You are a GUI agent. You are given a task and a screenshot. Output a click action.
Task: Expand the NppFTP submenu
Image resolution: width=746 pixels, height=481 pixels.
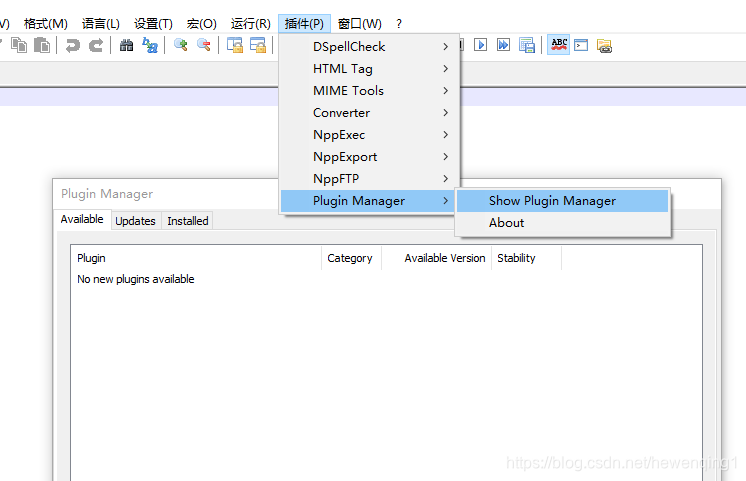point(369,178)
